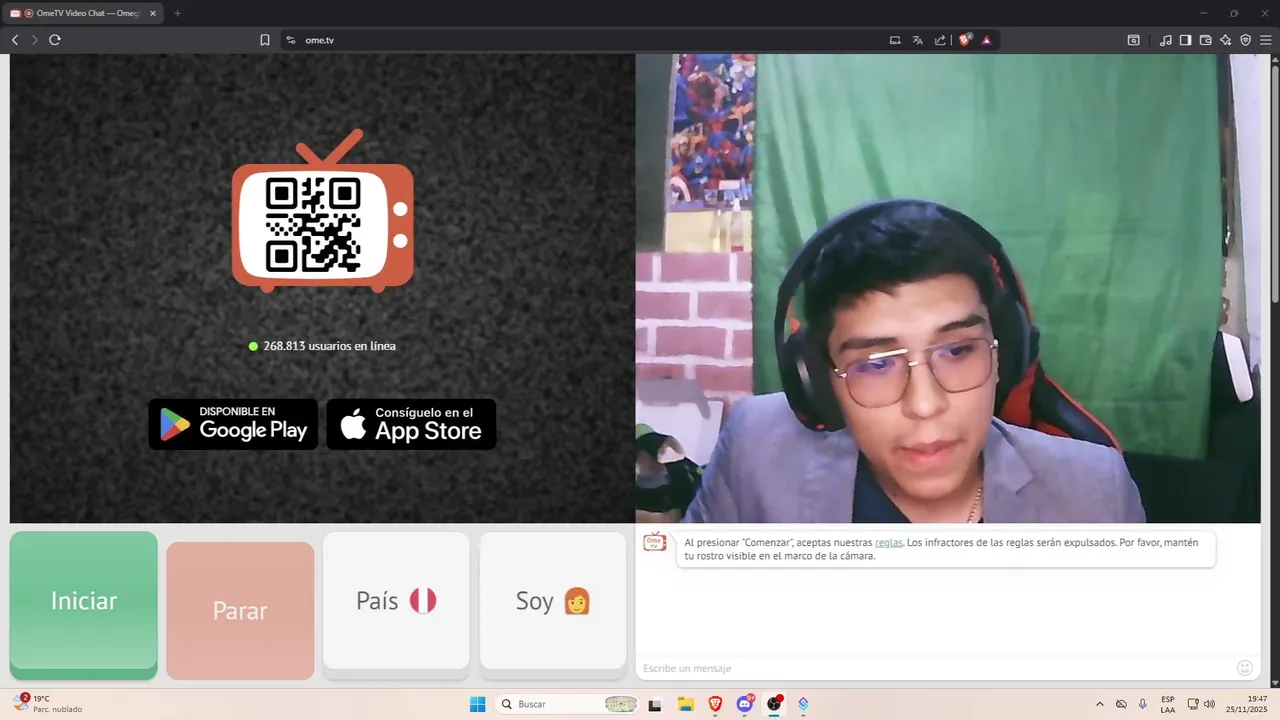Start chatting with the Iniciar button
Viewport: 1280px width, 720px height.
[x=84, y=604]
